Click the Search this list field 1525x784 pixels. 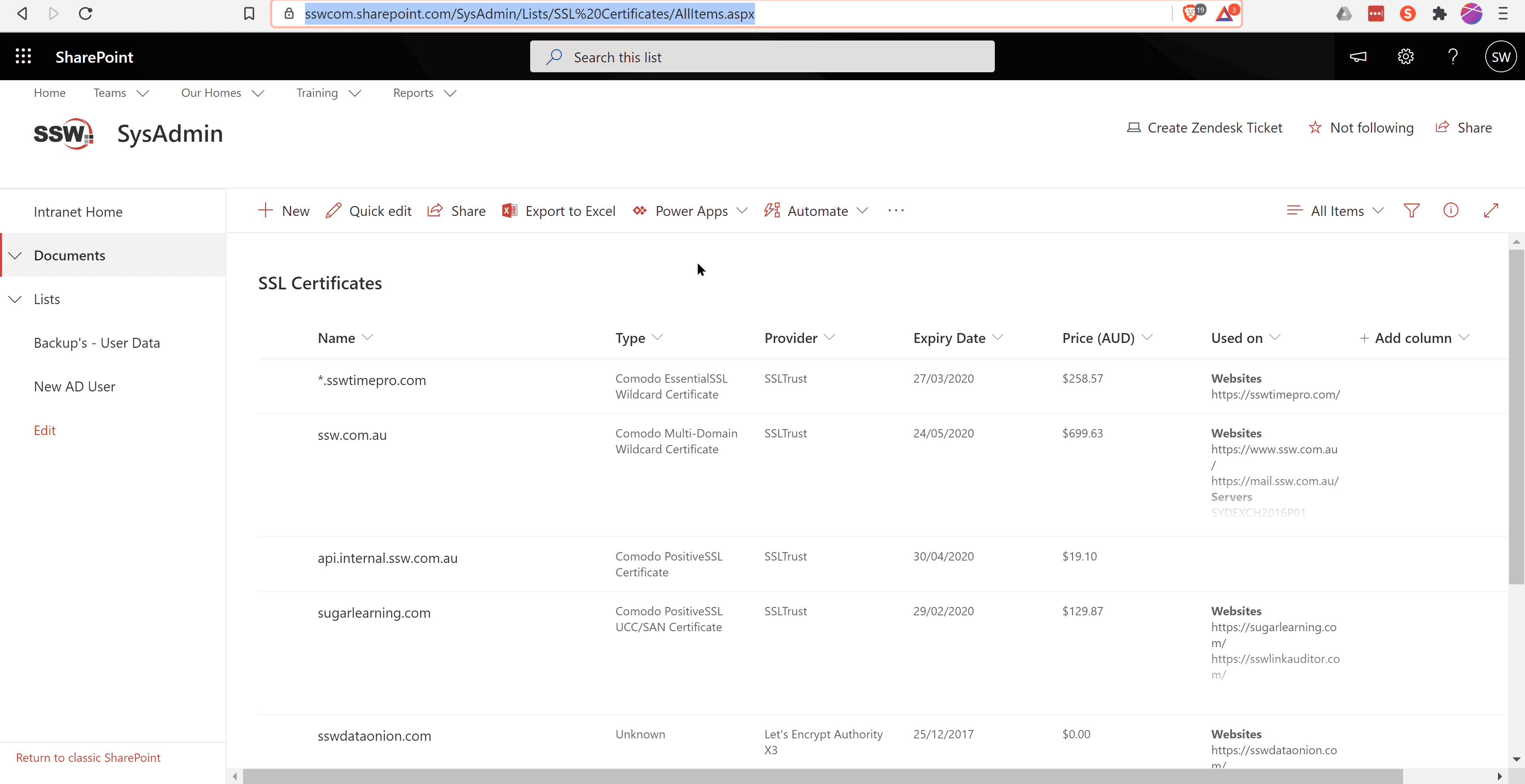(762, 58)
